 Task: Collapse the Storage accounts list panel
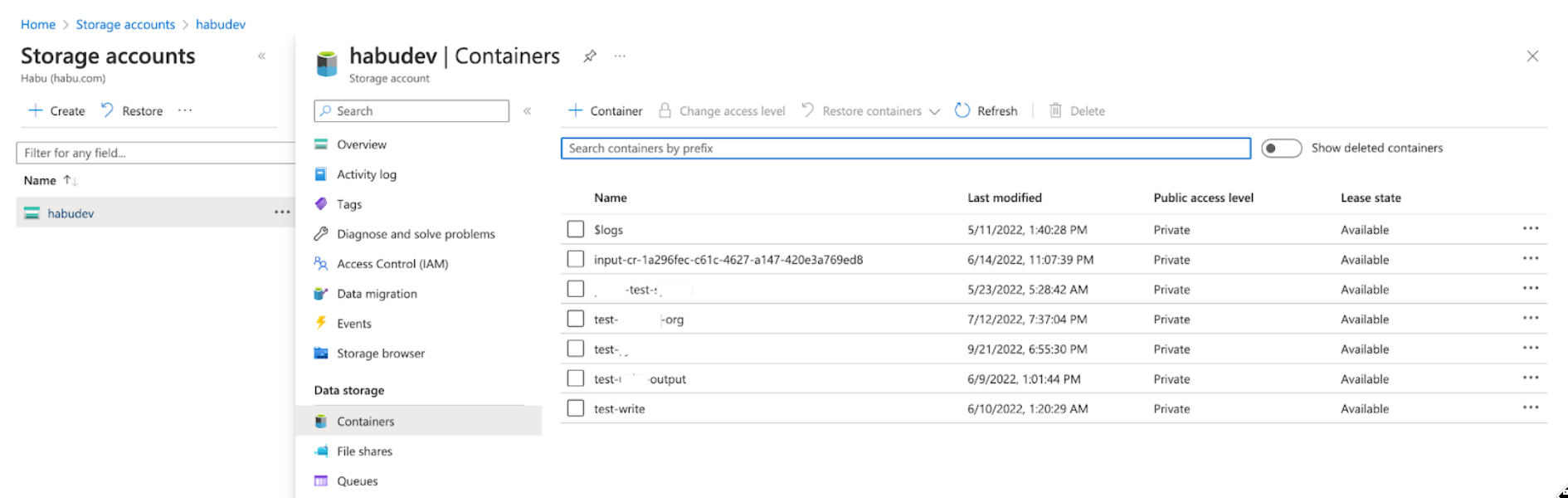[262, 56]
